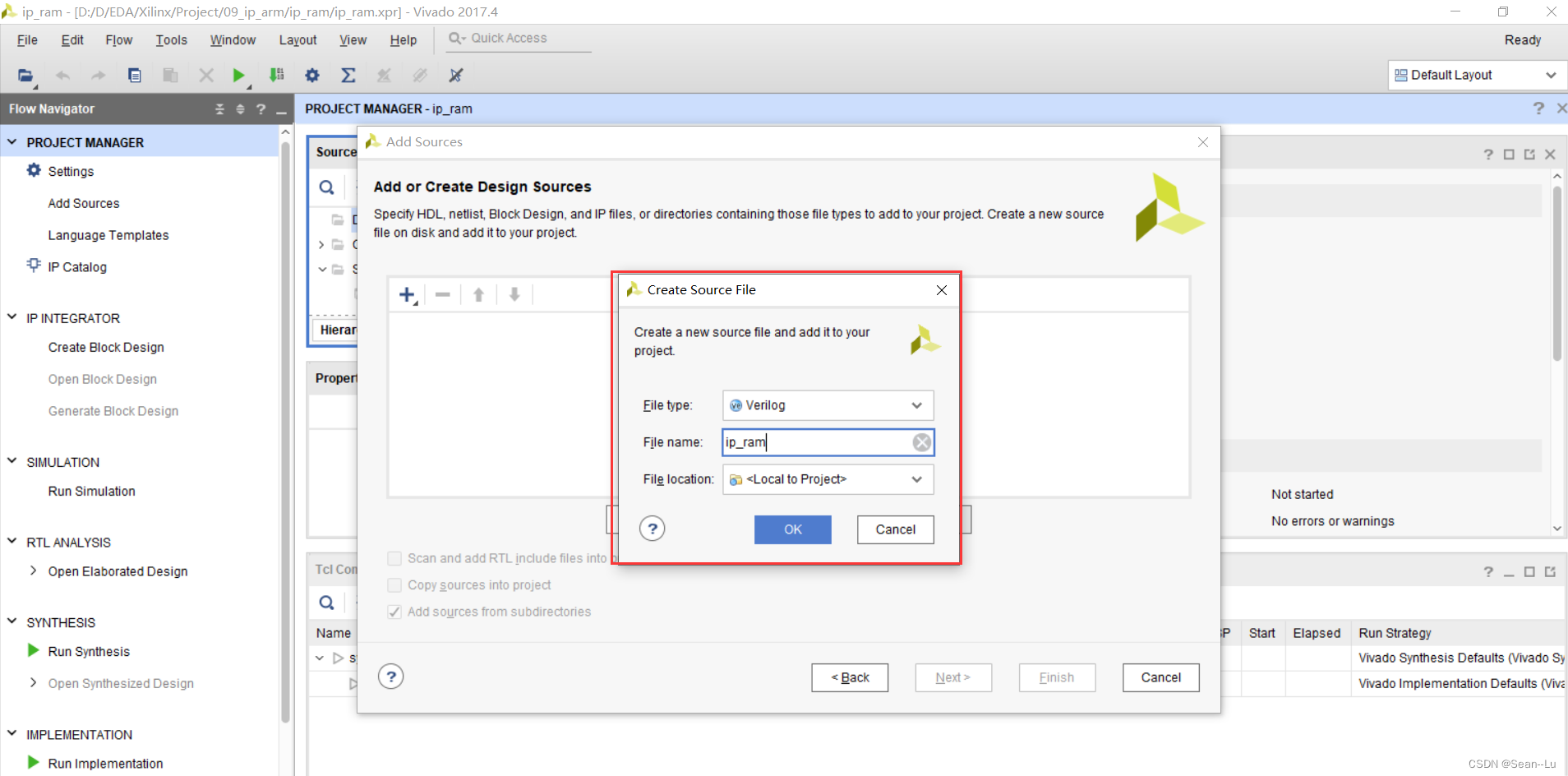This screenshot has width=1568, height=776.
Task: Toggle Scan and add RTL include files
Action: (x=394, y=559)
